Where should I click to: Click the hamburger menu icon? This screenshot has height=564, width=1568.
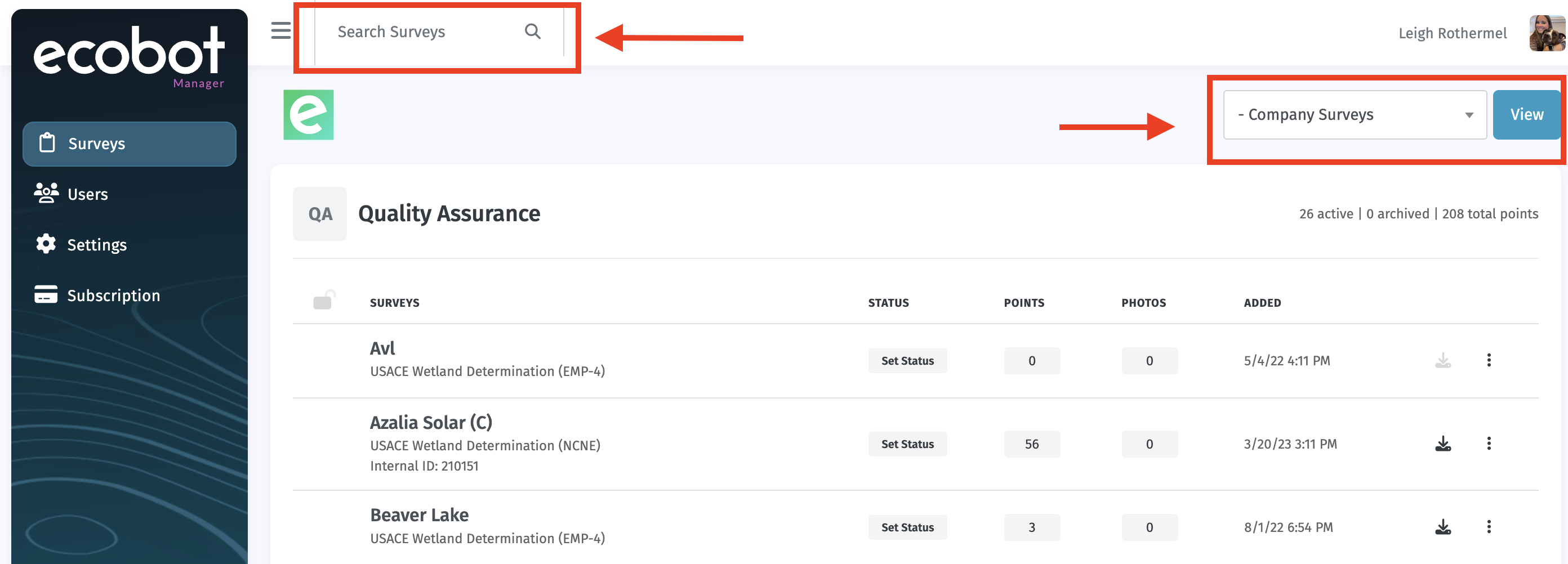tap(280, 30)
